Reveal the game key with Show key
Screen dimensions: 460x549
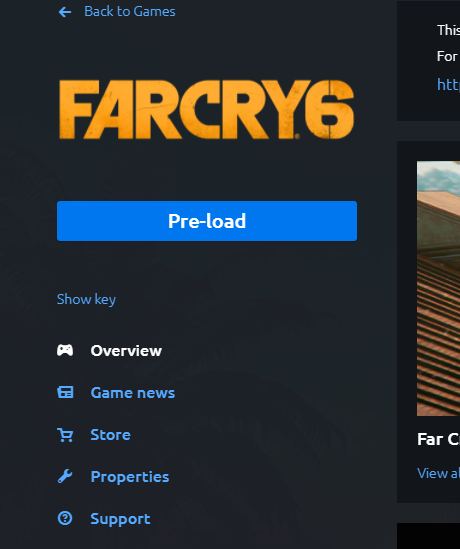click(86, 299)
